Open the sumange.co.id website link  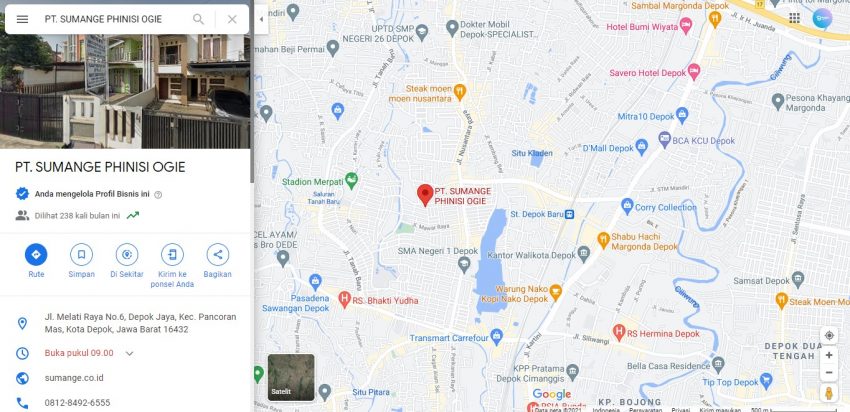(74, 378)
